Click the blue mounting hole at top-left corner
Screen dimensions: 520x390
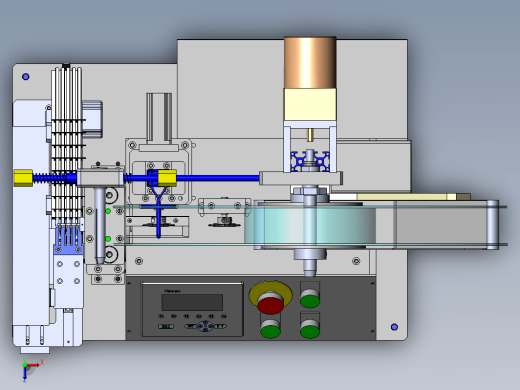(26, 77)
